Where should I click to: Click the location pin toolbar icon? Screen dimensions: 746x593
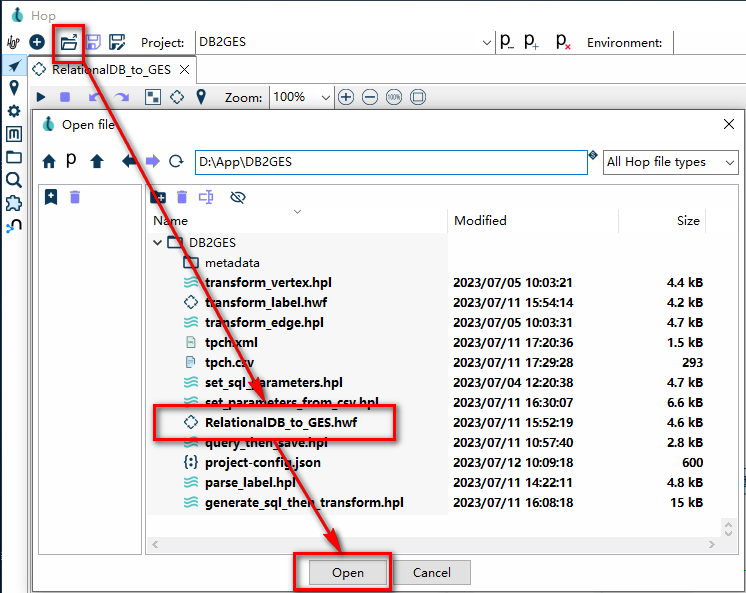(201, 97)
